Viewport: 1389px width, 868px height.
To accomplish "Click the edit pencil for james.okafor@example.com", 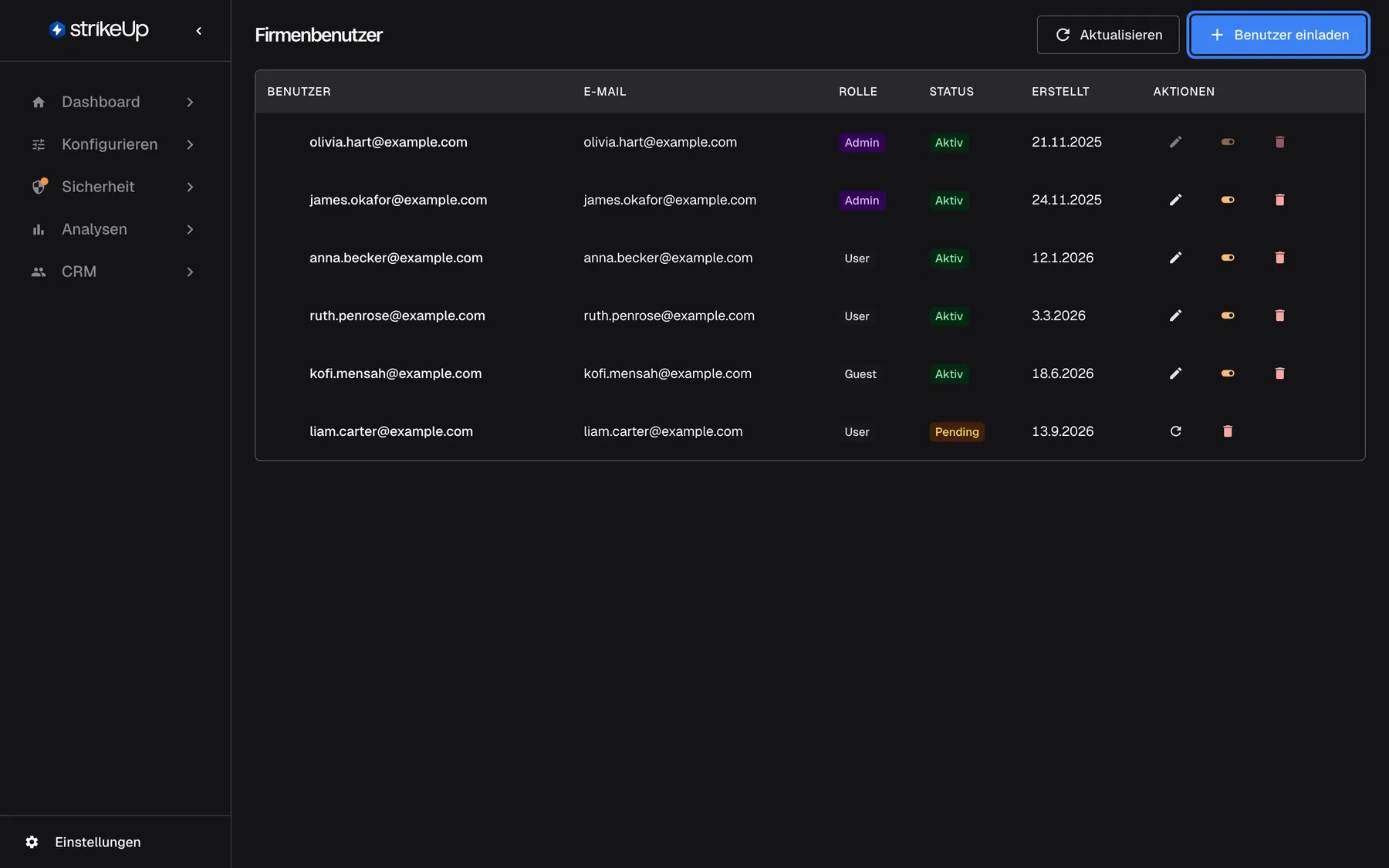I will (x=1175, y=200).
